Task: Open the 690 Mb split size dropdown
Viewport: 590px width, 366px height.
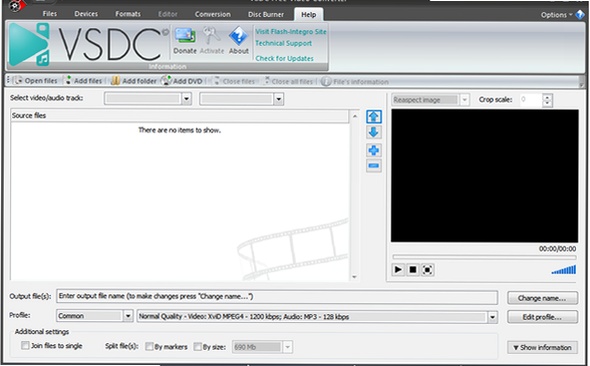Action: tap(287, 347)
